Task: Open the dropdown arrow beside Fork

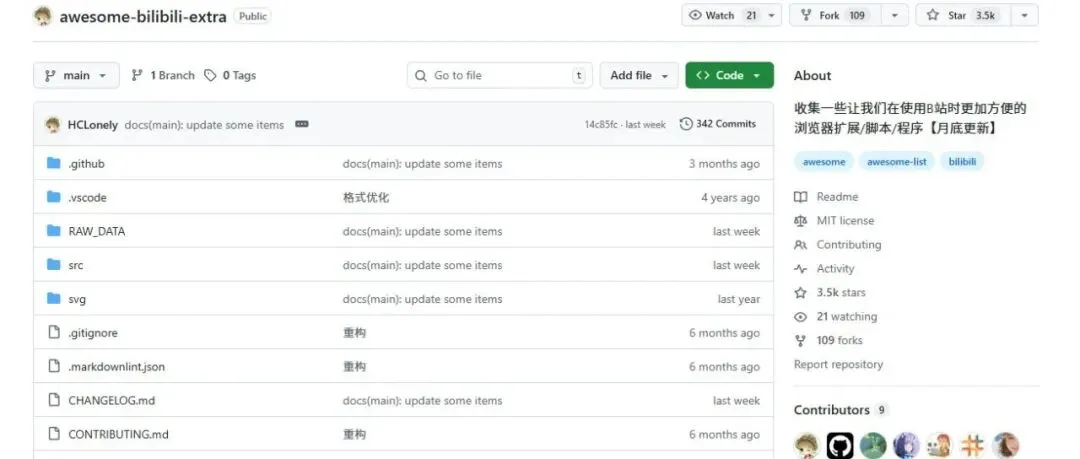Action: tap(895, 15)
